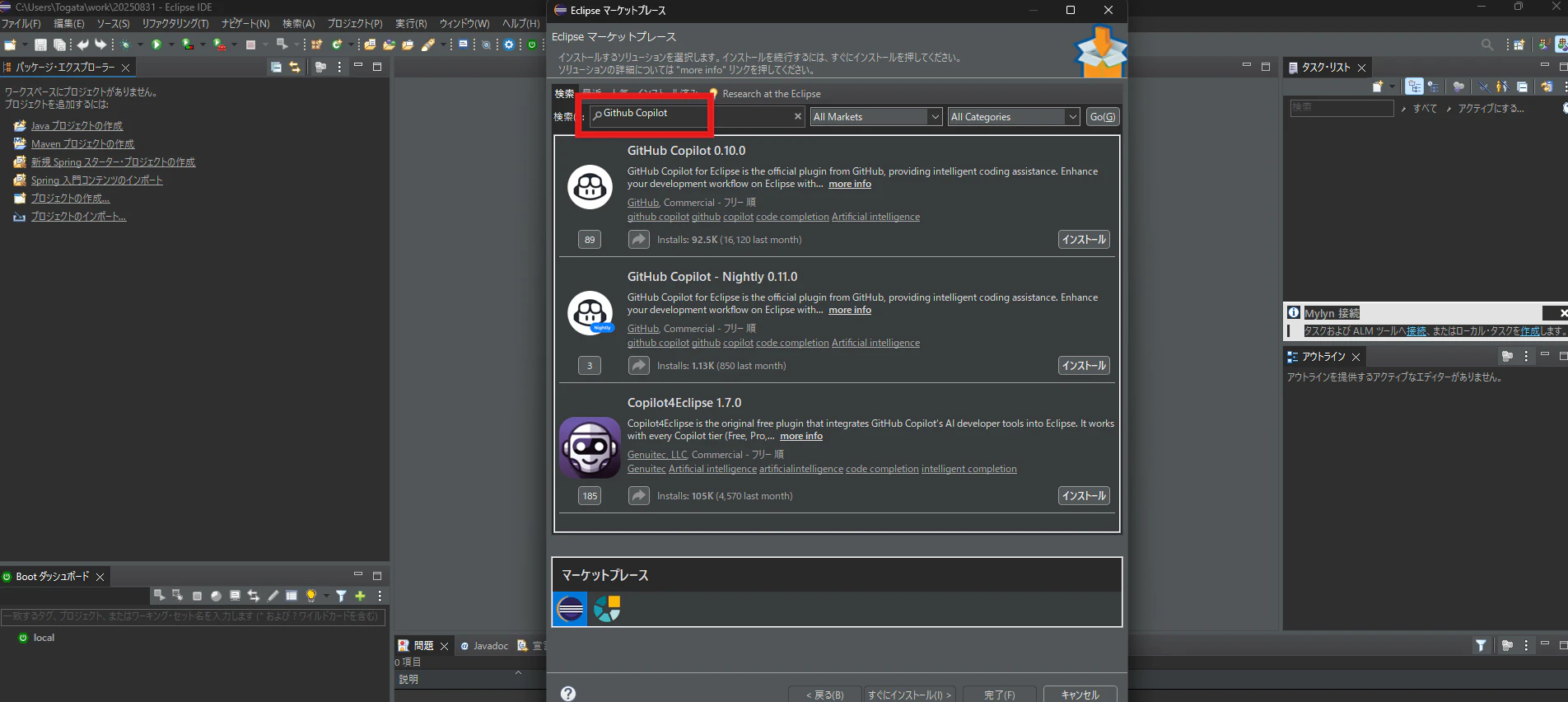This screenshot has width=1568, height=702.
Task: Select the Eclipse Marketplace catalog icon
Action: 570,609
